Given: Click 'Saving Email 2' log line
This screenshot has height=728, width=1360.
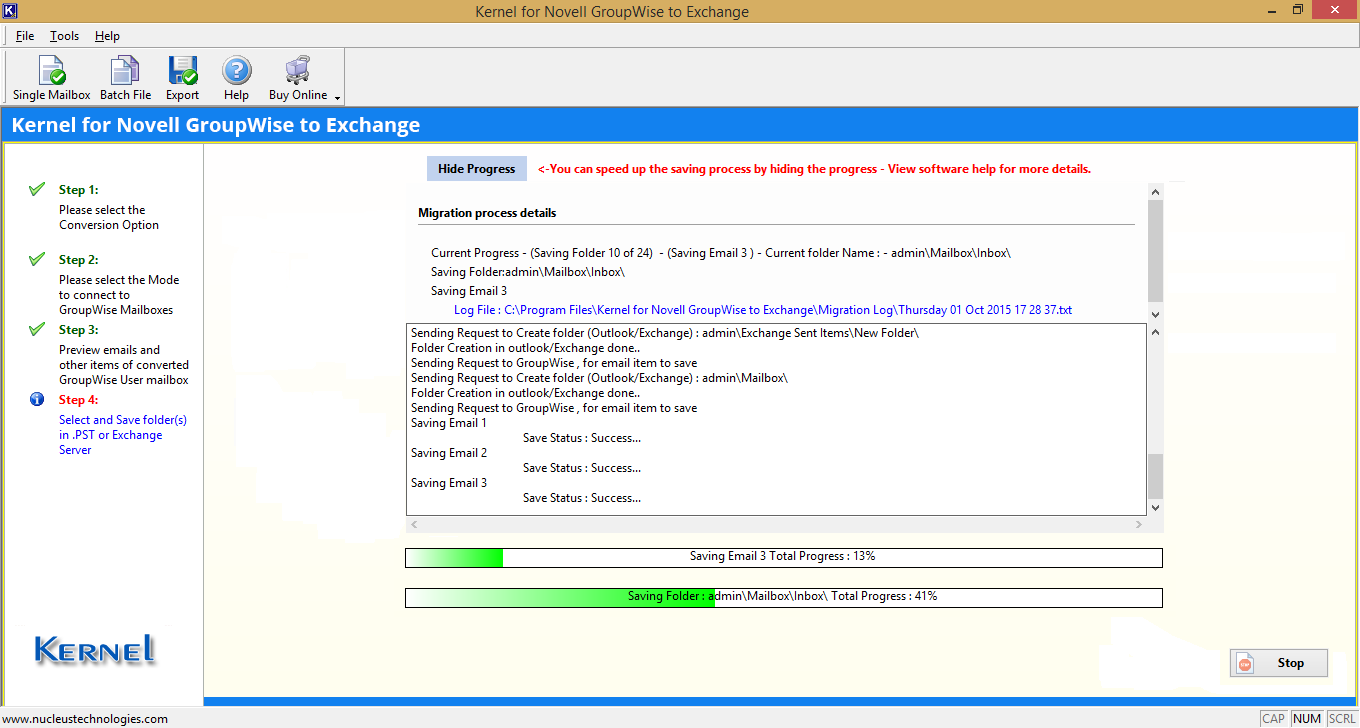Looking at the screenshot, I should pyautogui.click(x=449, y=453).
